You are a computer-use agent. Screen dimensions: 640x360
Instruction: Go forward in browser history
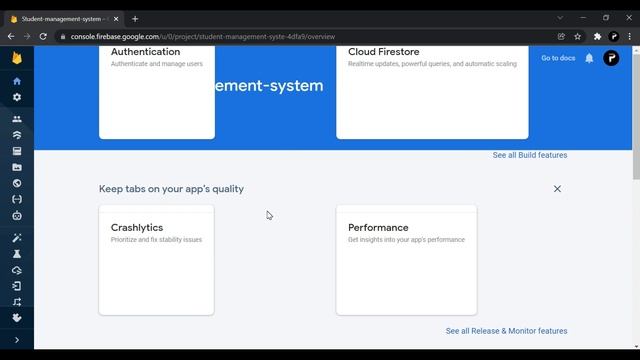27,36
